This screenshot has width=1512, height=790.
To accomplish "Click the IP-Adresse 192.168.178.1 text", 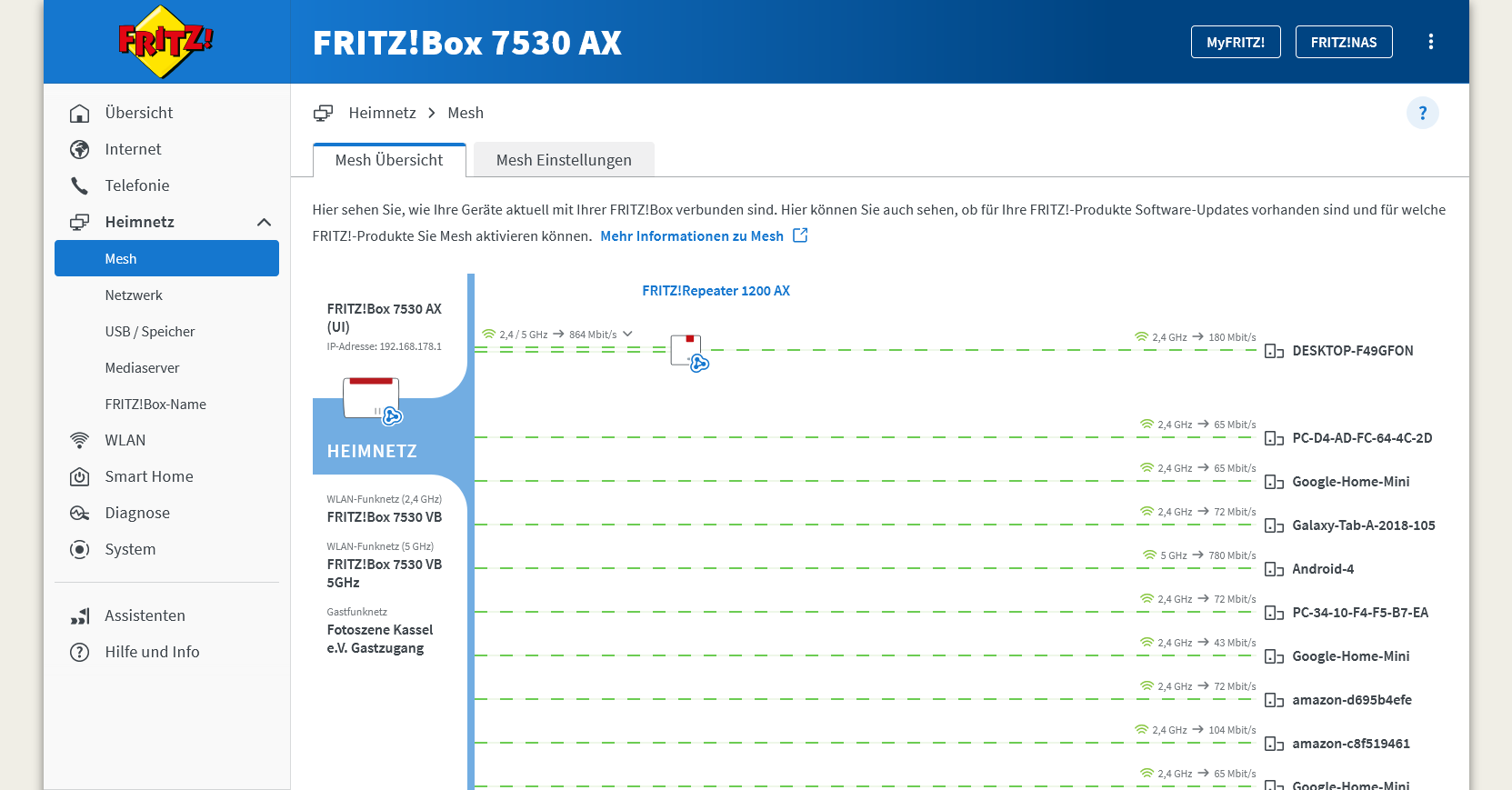I will 384,346.
